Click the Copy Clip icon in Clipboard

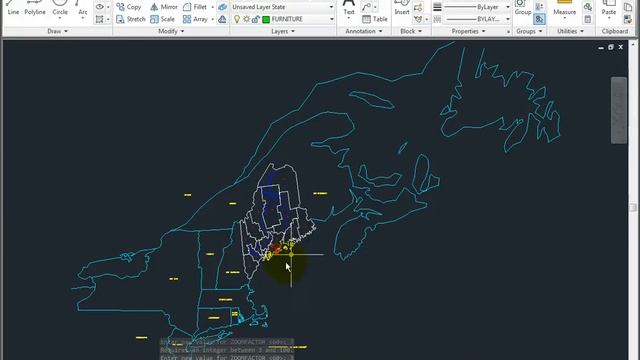pyautogui.click(x=628, y=7)
